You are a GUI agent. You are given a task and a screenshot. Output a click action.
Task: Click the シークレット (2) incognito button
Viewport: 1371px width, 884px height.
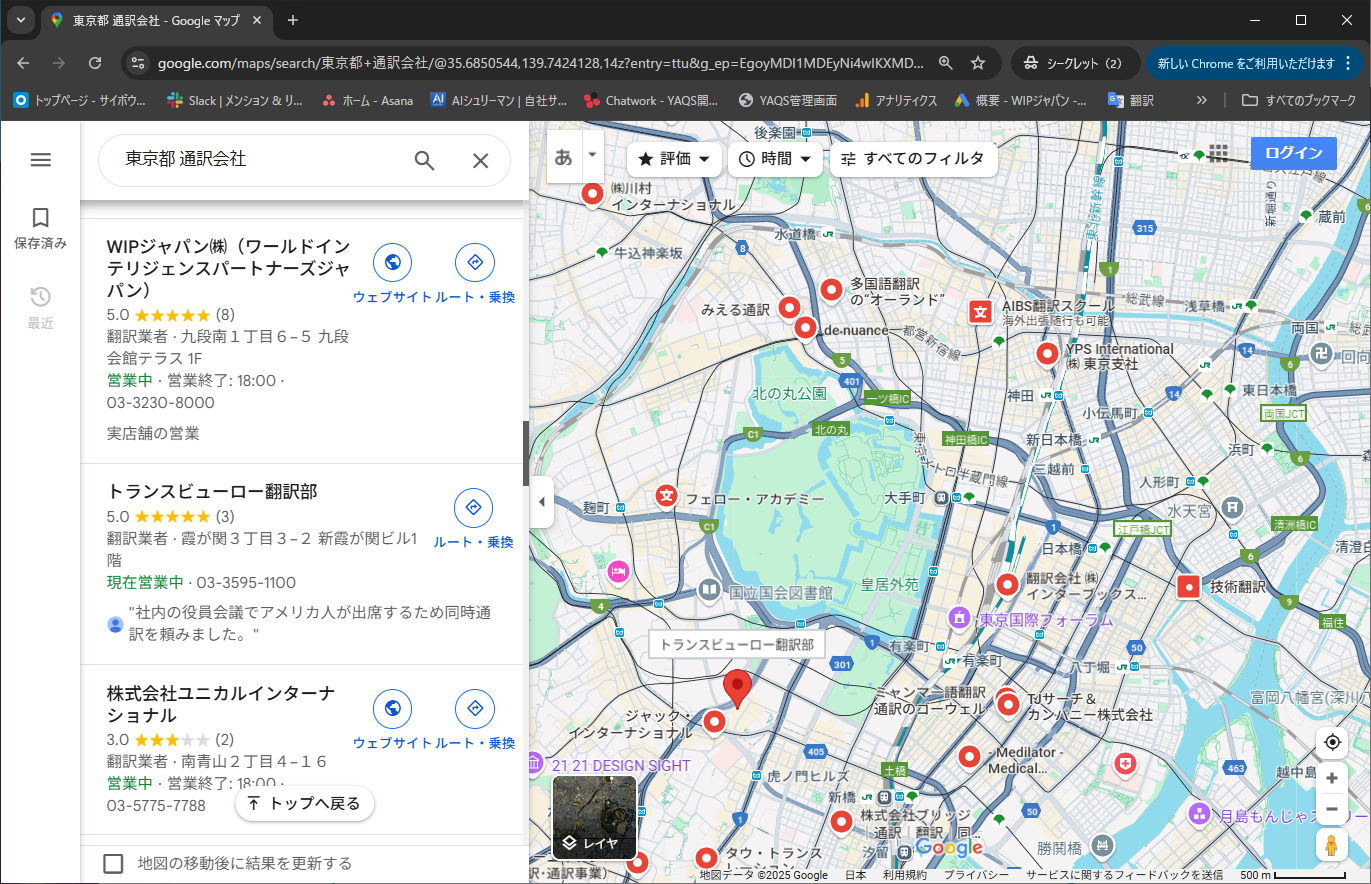coord(1076,63)
